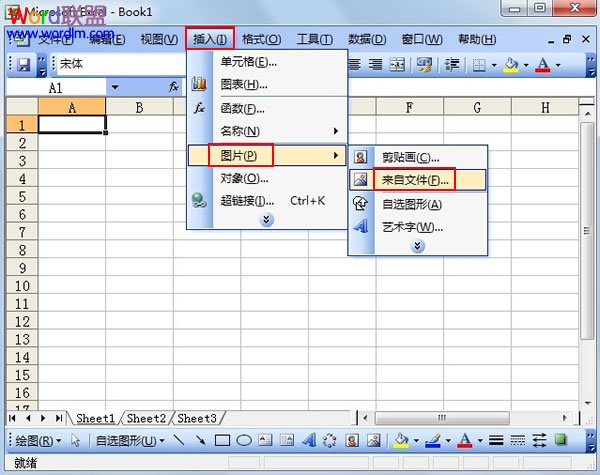Open the 帮助(H) Help menu
Viewport: 600px width, 475px height.
(x=477, y=39)
